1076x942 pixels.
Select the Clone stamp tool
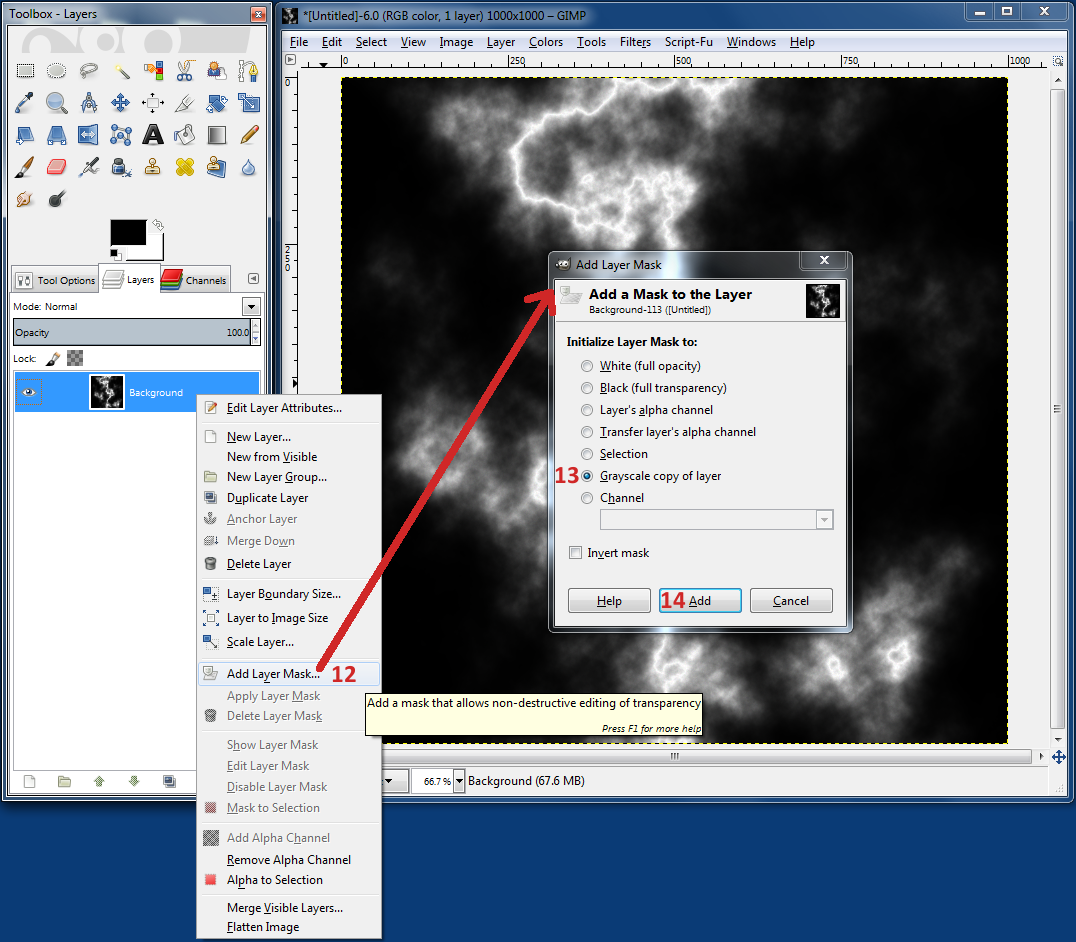(x=153, y=167)
